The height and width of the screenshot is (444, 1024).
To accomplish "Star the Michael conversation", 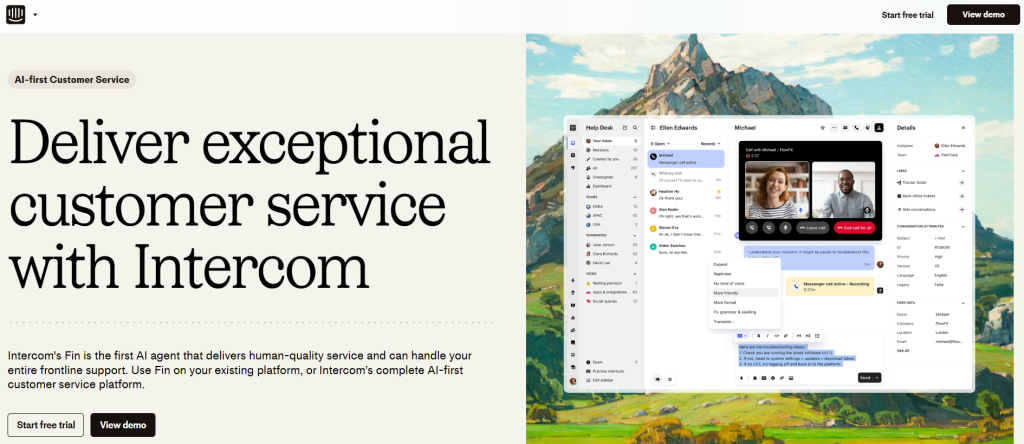I will tap(822, 127).
